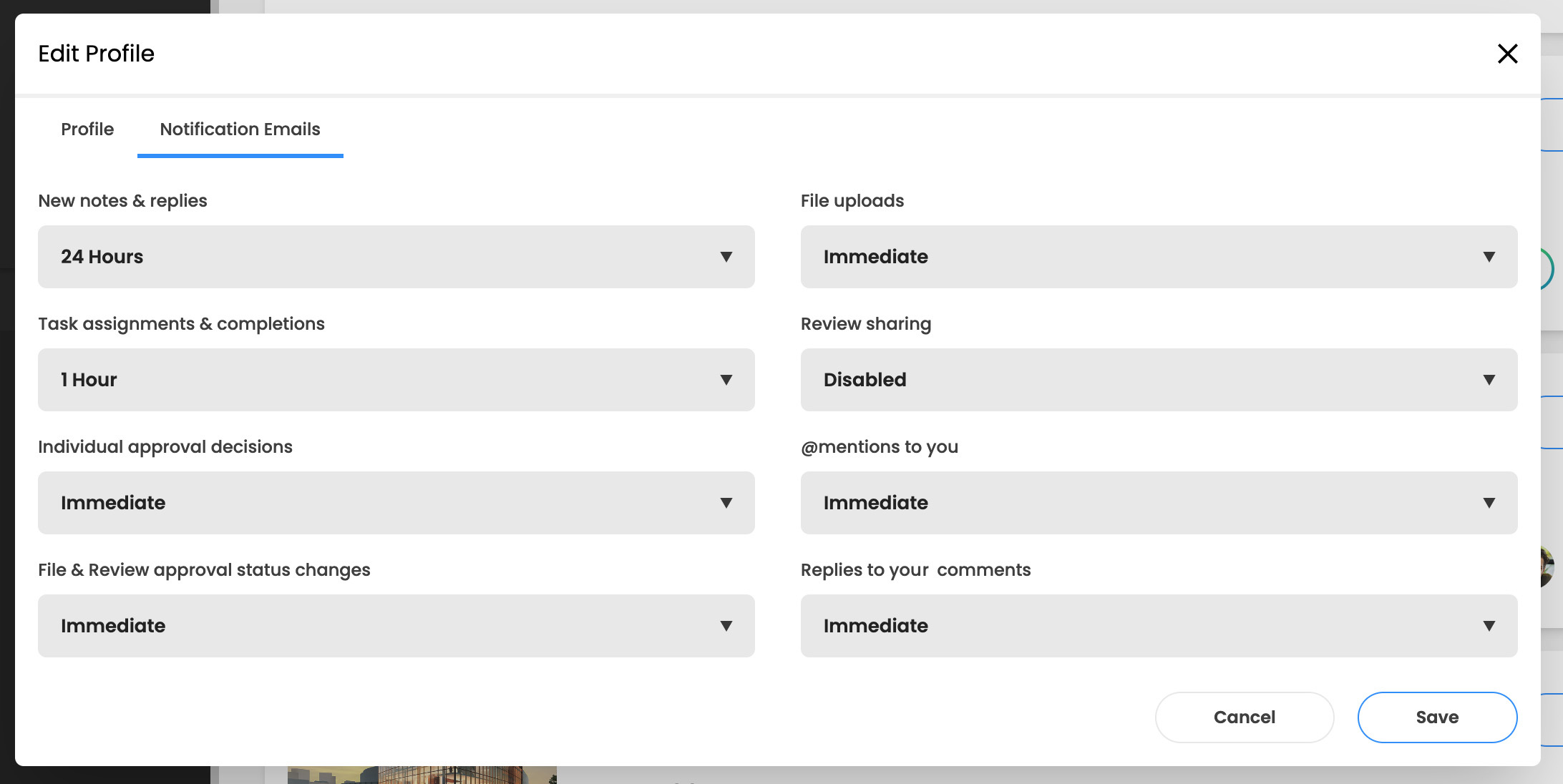Expand the @mentions to you dropdown
The image size is (1563, 784).
click(x=1159, y=503)
